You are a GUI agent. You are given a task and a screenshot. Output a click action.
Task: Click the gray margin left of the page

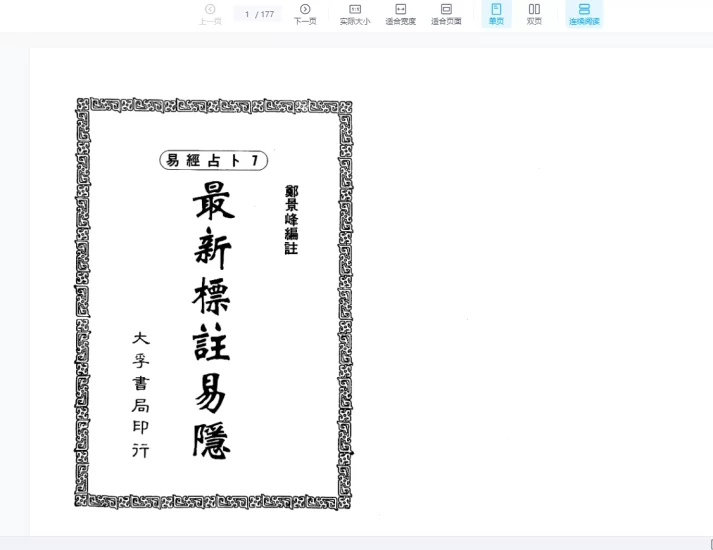pyautogui.click(x=14, y=300)
